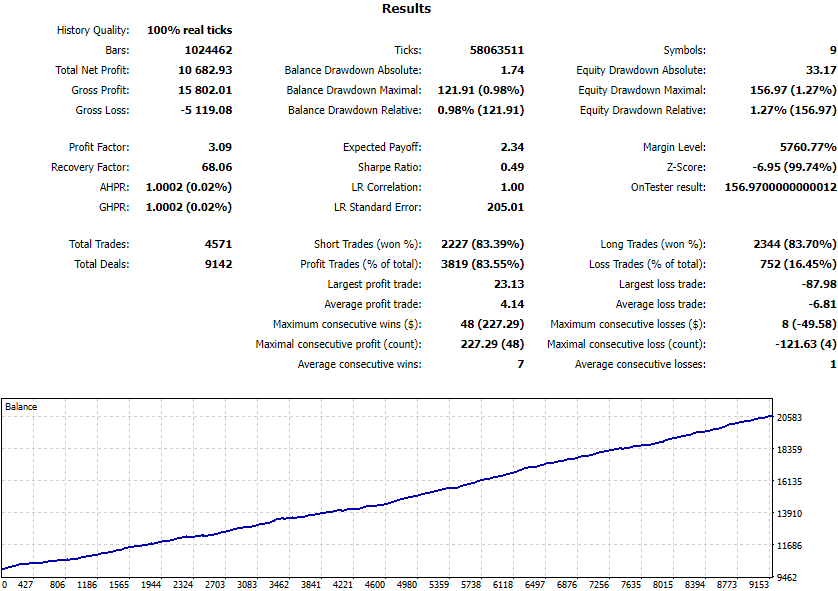Click the 'Total Net Profit:' label
This screenshot has width=838, height=591.
pyautogui.click(x=92, y=70)
